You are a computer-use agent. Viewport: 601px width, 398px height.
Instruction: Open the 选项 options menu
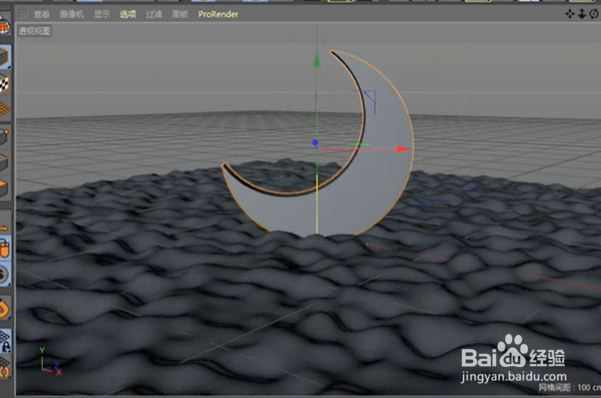click(128, 14)
